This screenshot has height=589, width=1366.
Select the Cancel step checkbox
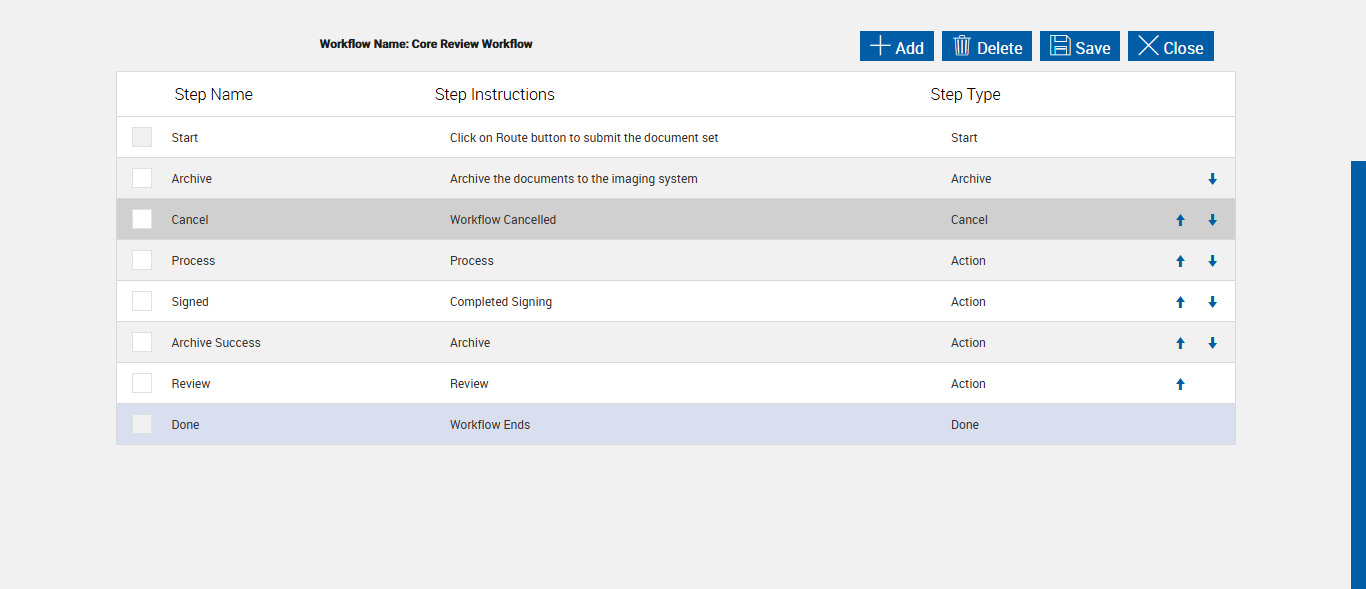[x=142, y=219]
